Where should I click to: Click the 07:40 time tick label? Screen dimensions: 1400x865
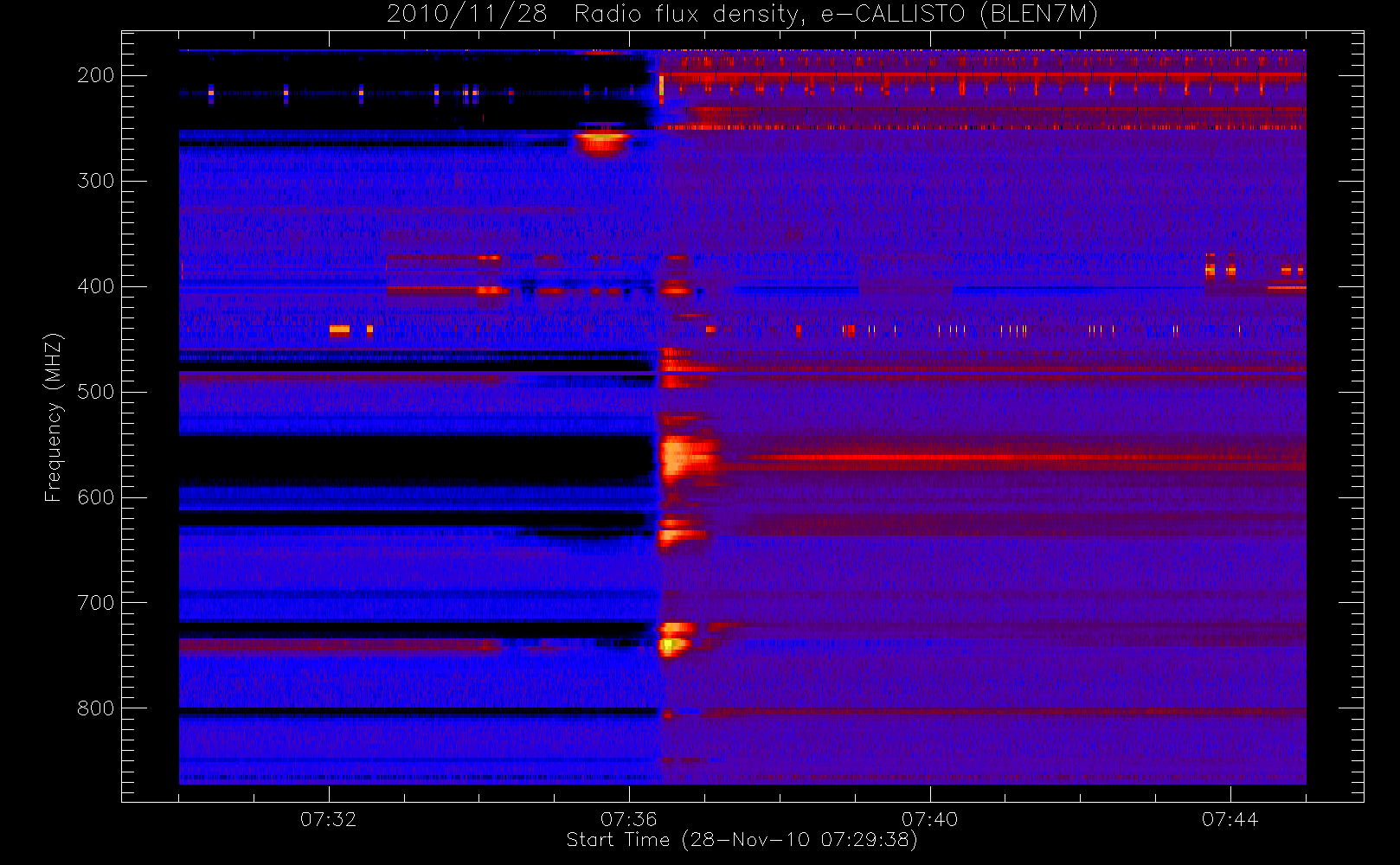tap(929, 819)
